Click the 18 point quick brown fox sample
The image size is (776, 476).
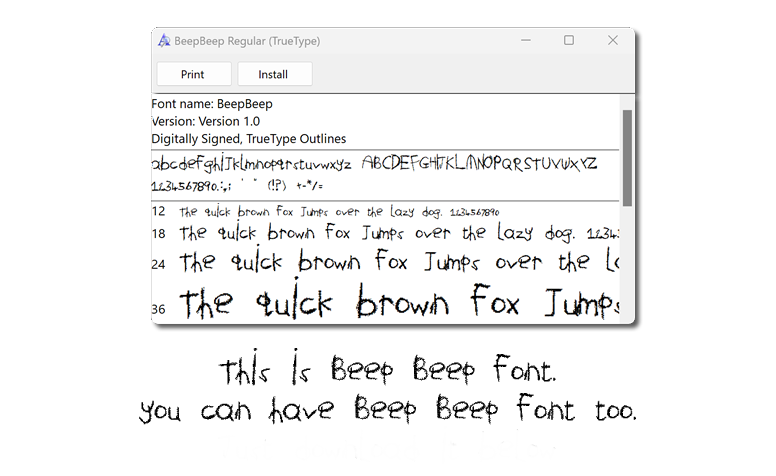[399, 233]
